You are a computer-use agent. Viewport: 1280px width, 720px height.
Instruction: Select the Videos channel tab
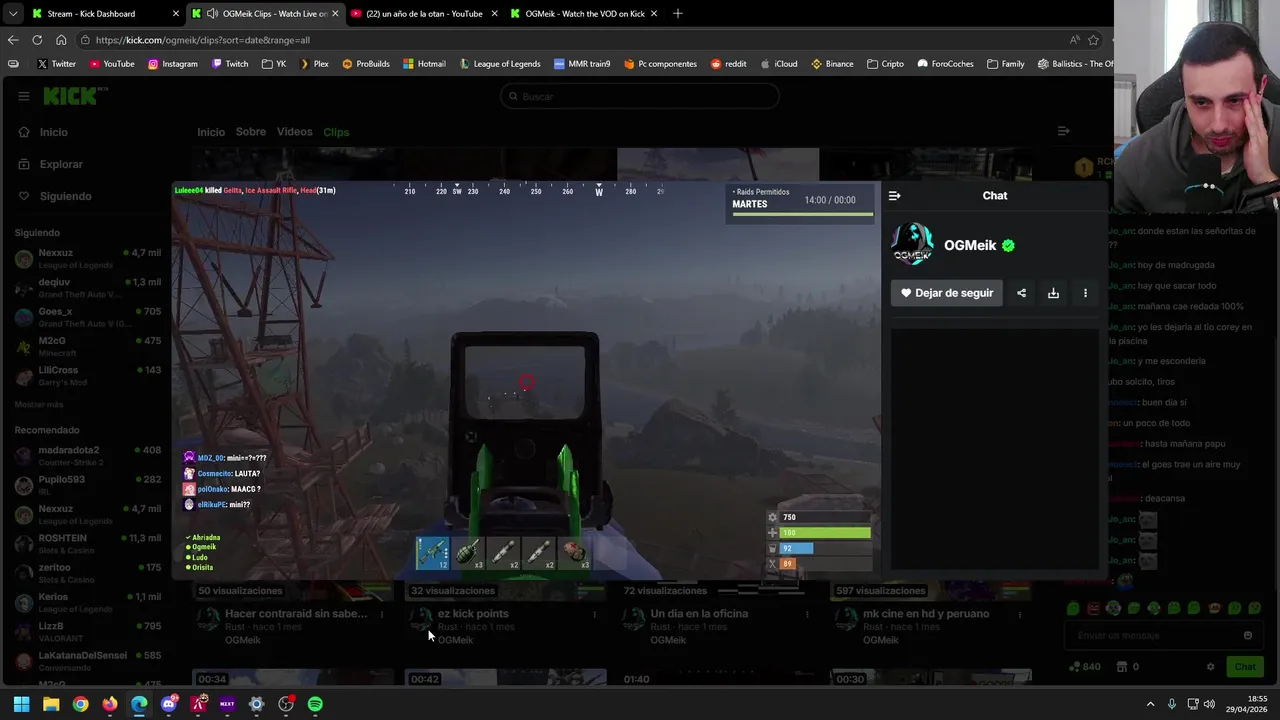pyautogui.click(x=294, y=132)
